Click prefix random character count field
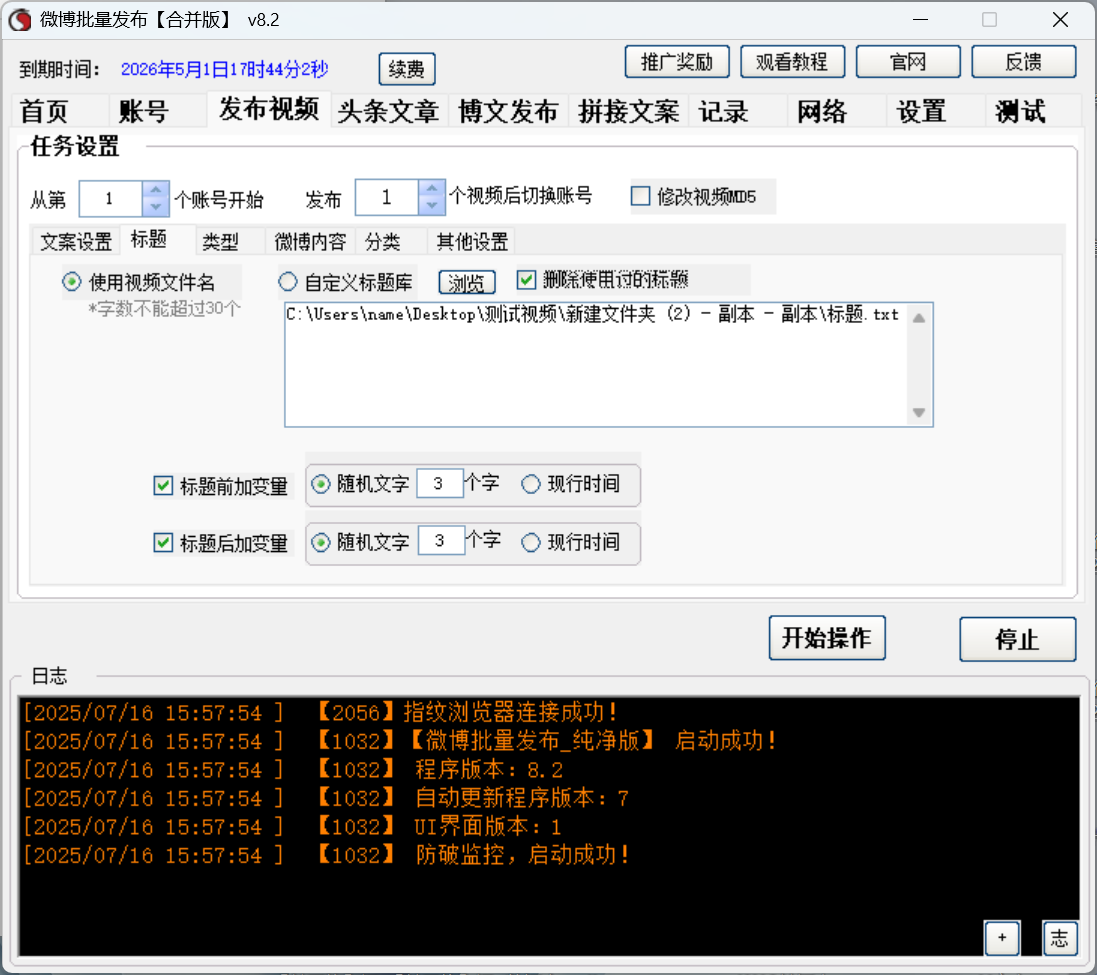The image size is (1097, 975). click(x=440, y=483)
